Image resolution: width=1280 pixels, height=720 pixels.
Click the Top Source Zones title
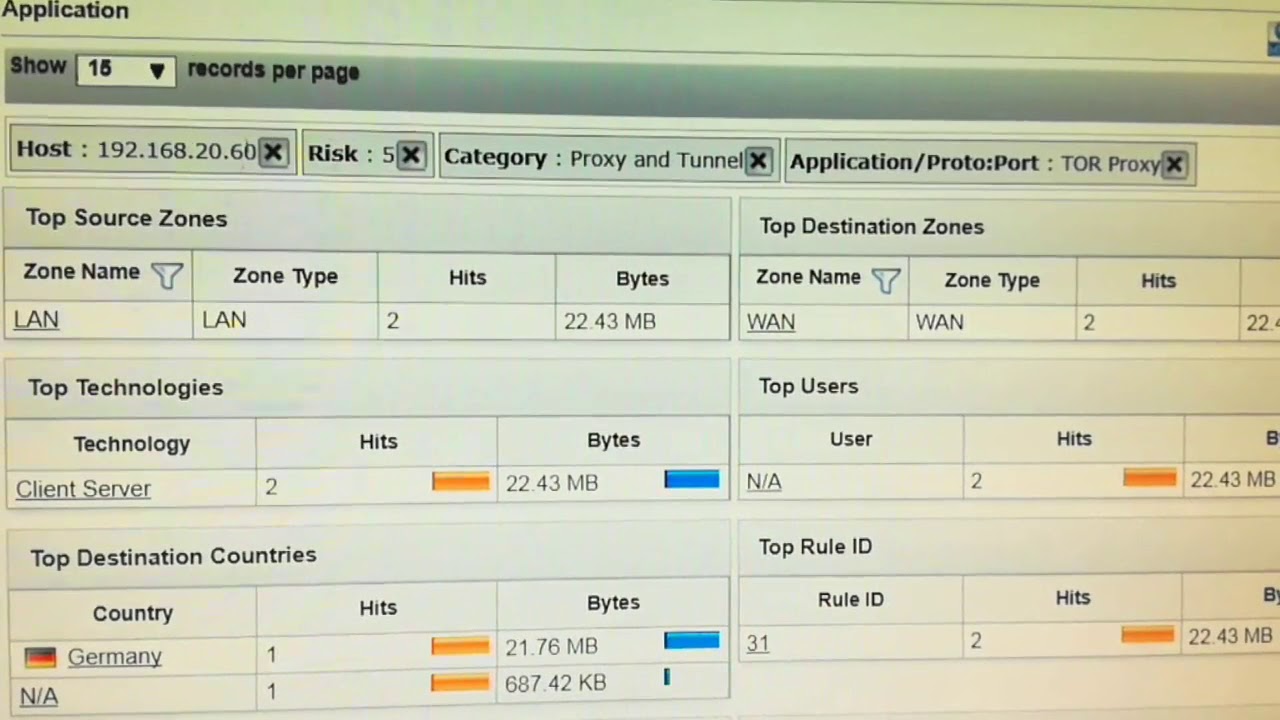pyautogui.click(x=127, y=218)
